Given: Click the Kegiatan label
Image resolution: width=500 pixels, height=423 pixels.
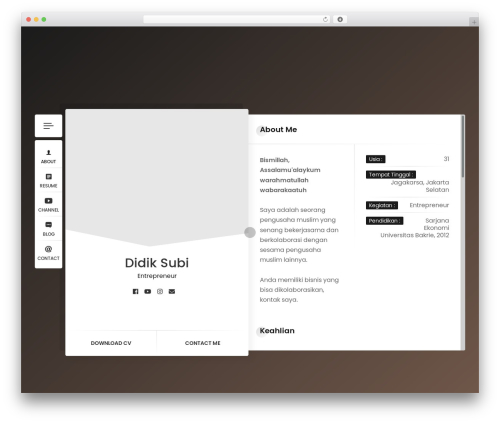Looking at the screenshot, I should click(382, 205).
